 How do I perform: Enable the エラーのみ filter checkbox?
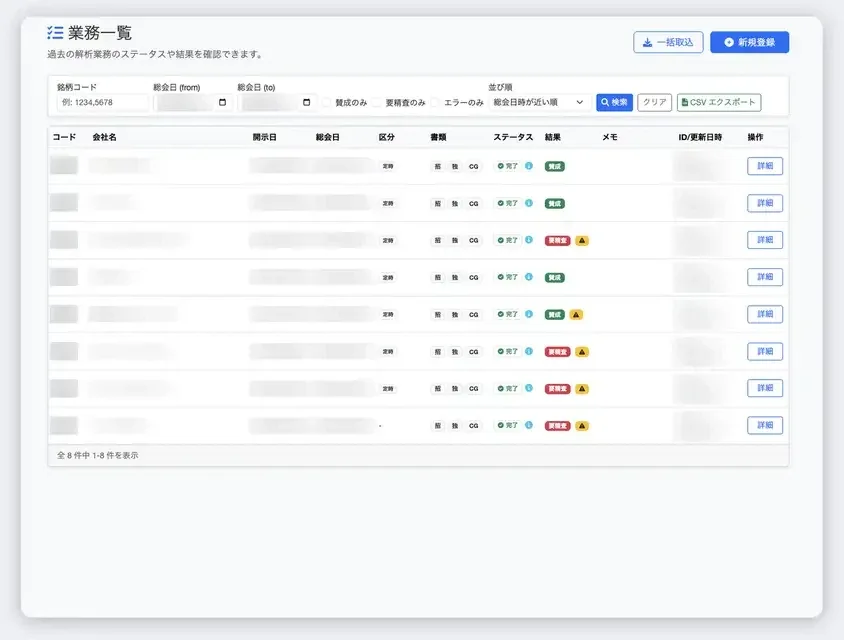[x=435, y=102]
